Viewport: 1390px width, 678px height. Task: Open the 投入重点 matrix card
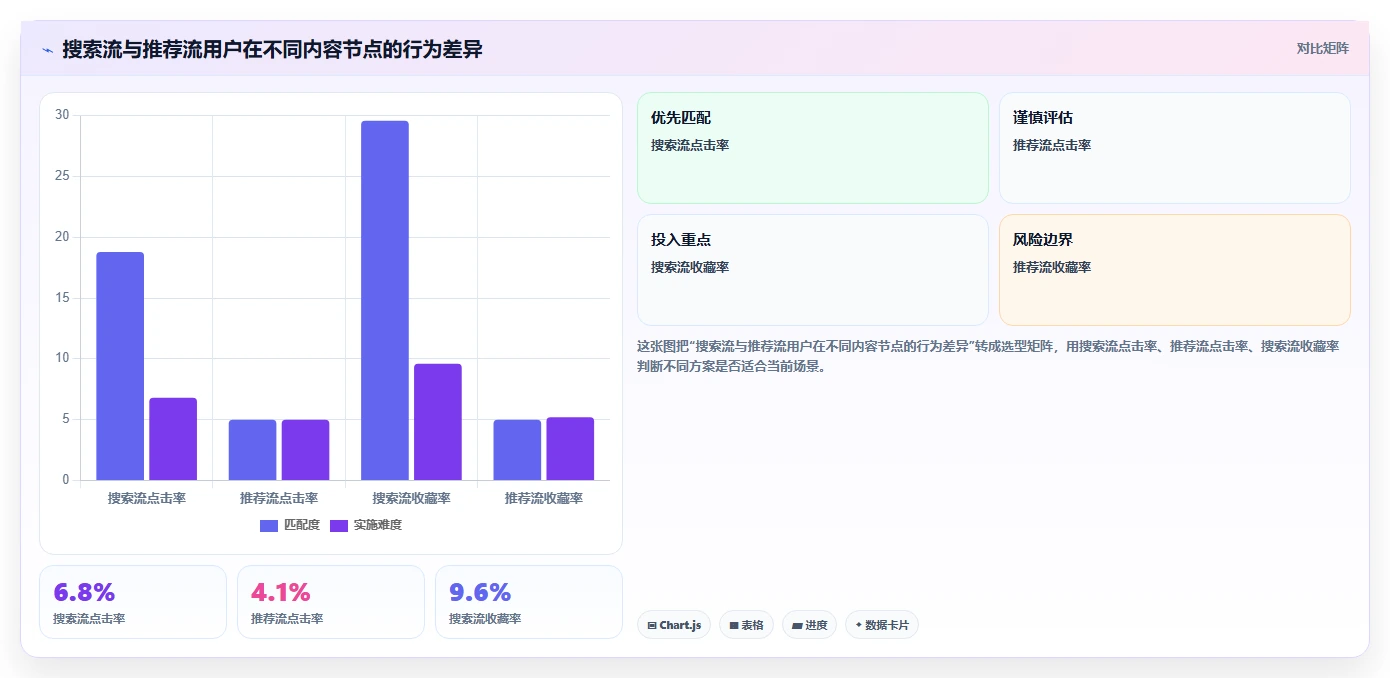coord(812,270)
